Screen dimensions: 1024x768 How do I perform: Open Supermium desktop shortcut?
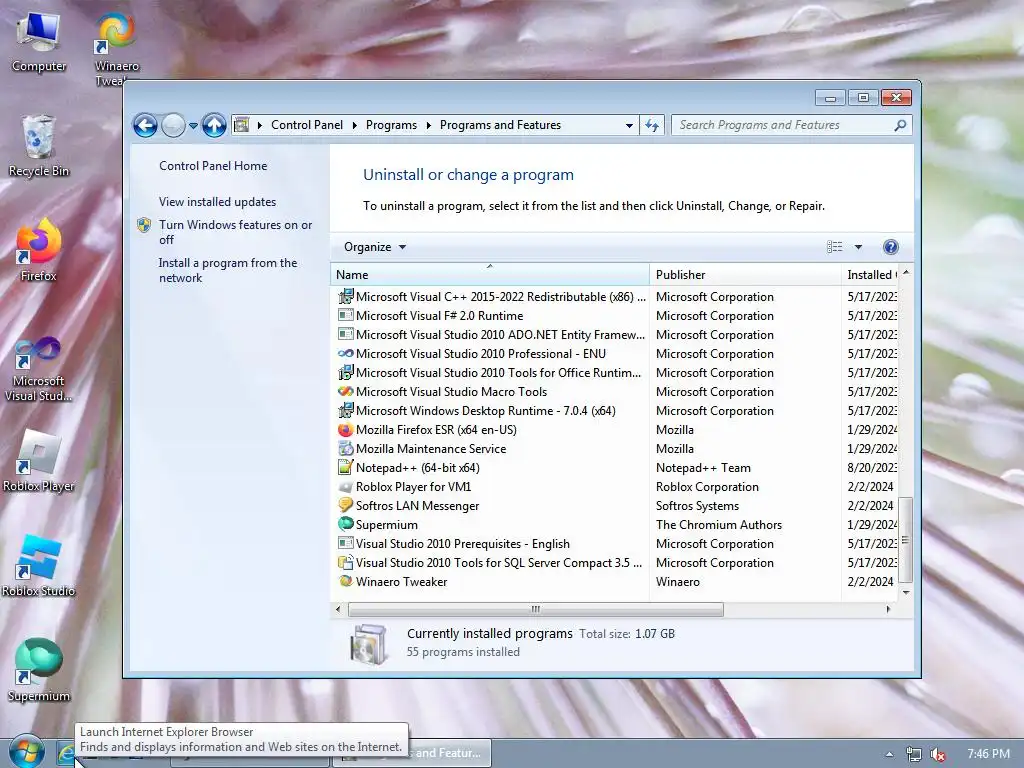(39, 671)
